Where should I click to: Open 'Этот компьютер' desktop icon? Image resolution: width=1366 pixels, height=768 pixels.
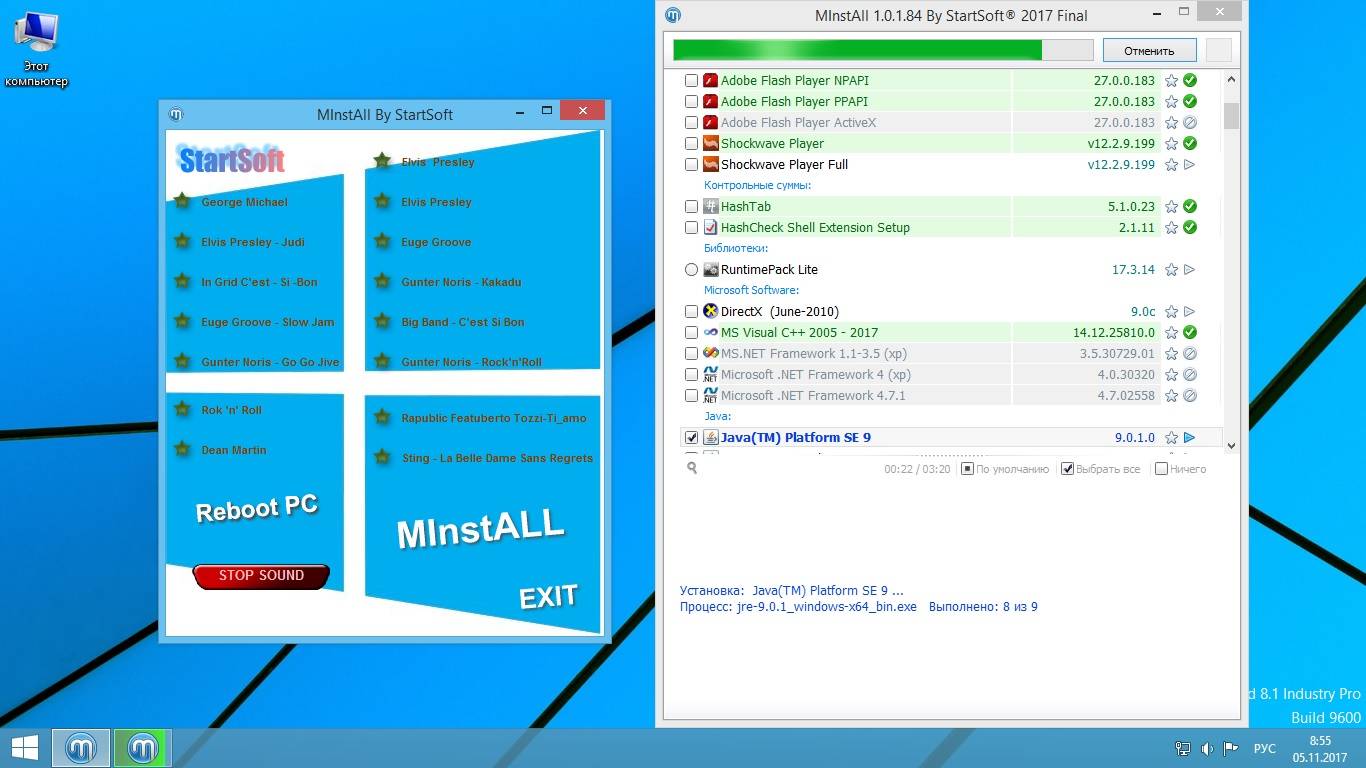[x=36, y=48]
